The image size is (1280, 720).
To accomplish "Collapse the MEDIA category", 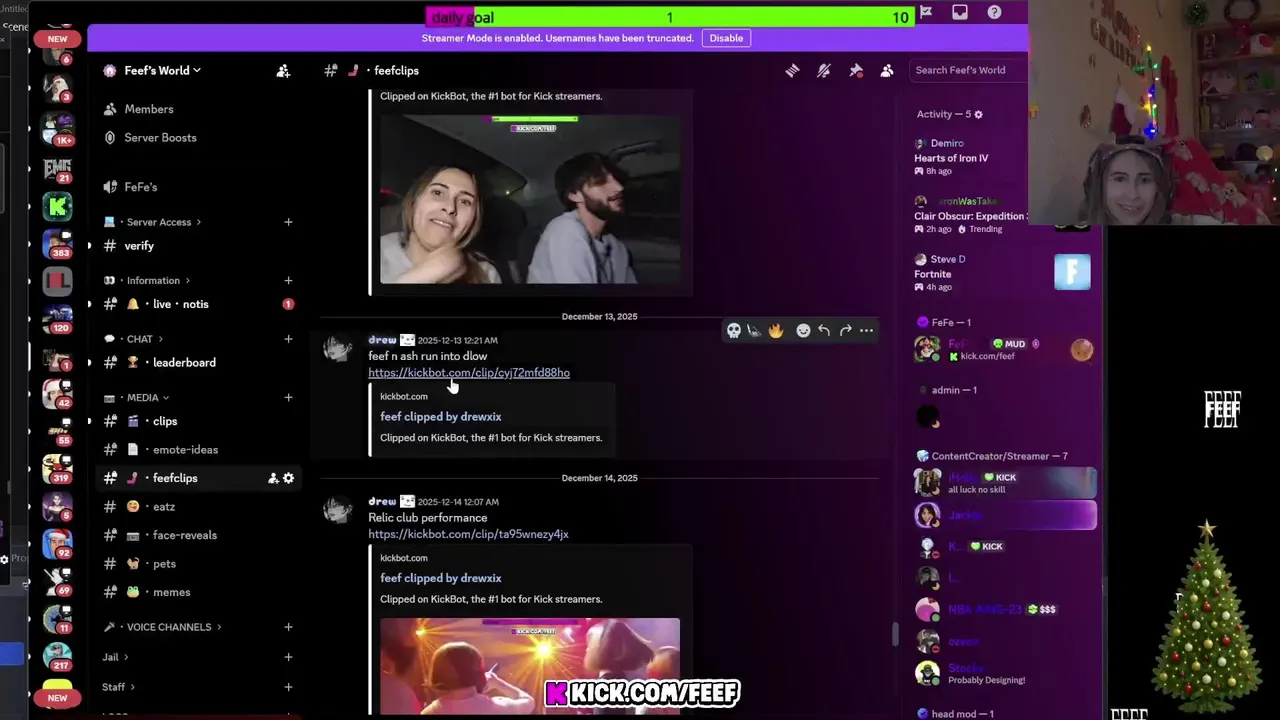I will (x=142, y=397).
